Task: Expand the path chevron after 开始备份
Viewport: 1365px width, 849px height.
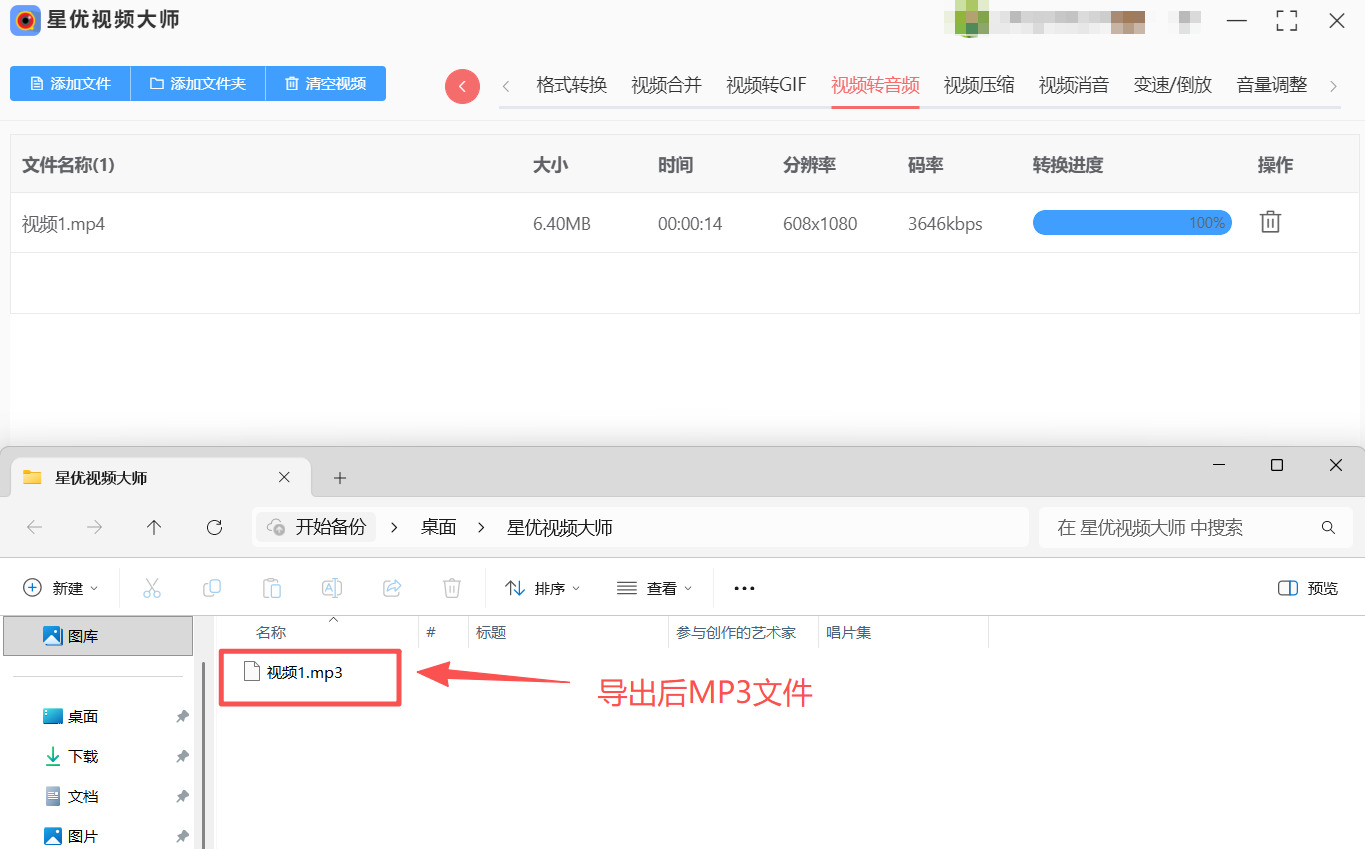Action: coord(394,527)
